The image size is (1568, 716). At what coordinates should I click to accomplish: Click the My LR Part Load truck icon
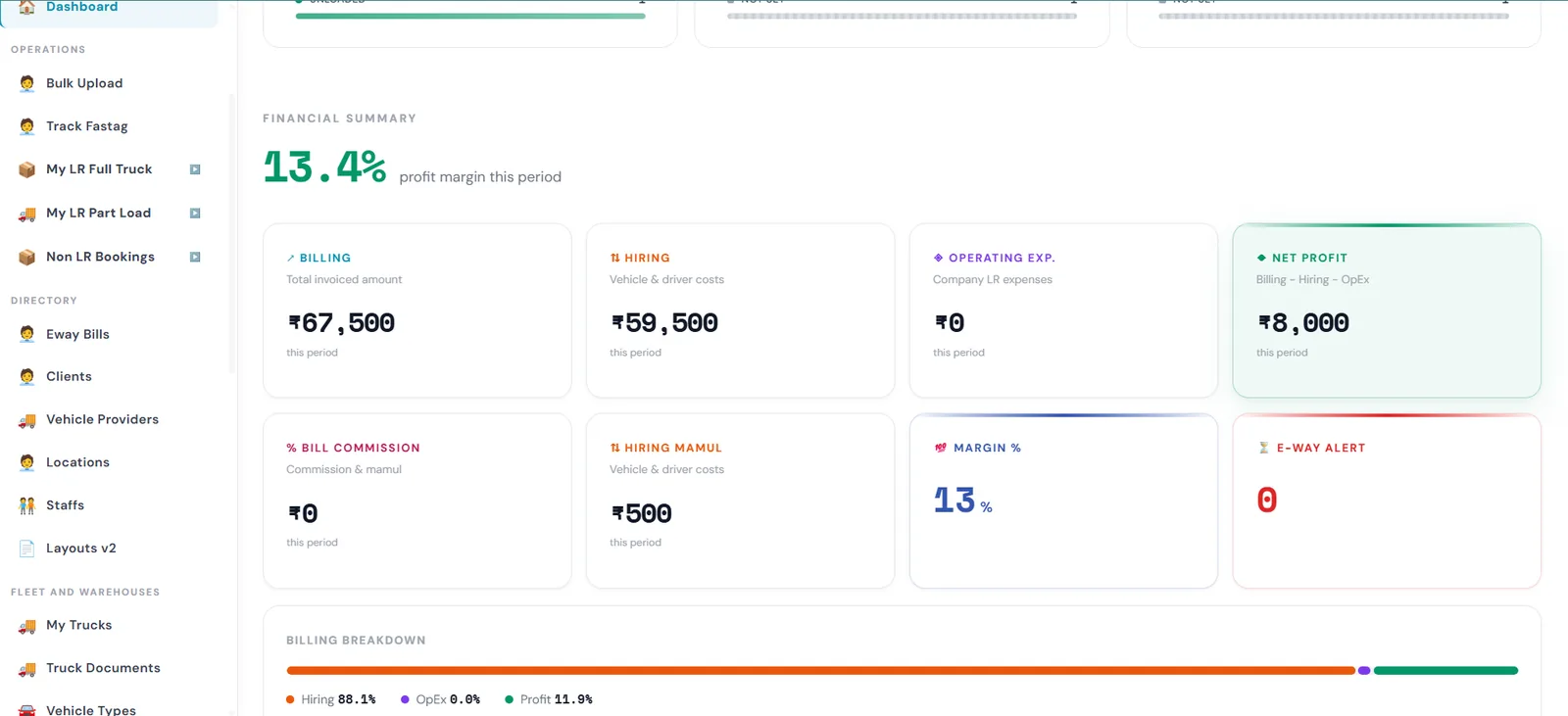click(27, 214)
